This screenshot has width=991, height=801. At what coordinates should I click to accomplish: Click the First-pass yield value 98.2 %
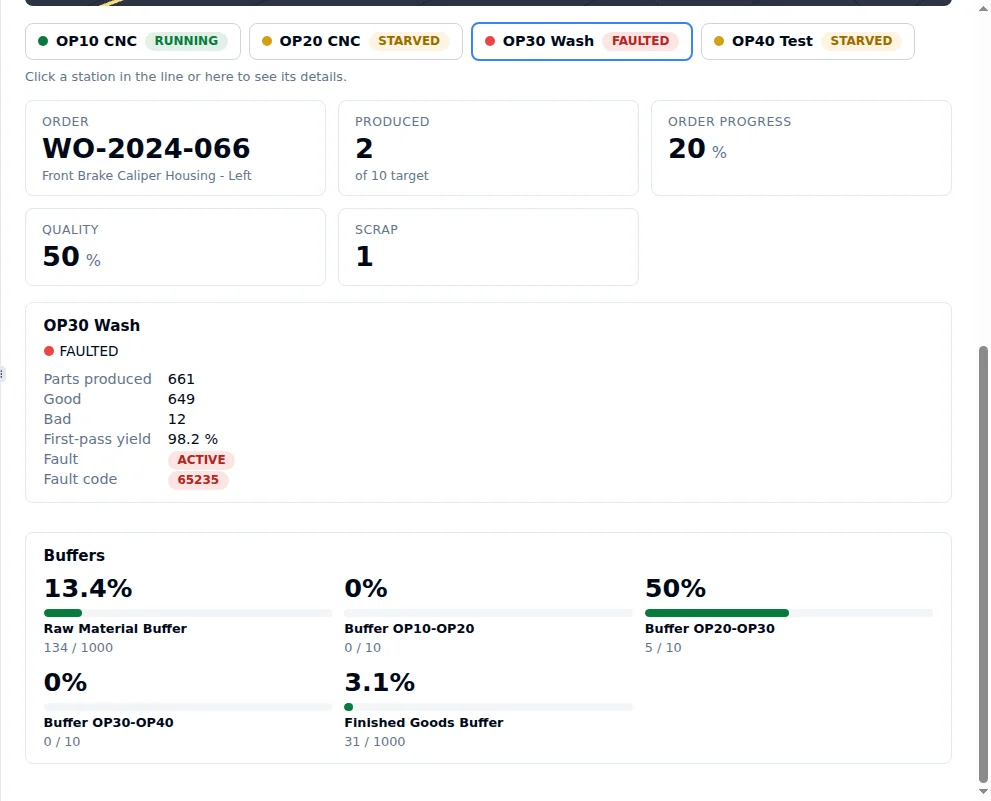click(193, 439)
